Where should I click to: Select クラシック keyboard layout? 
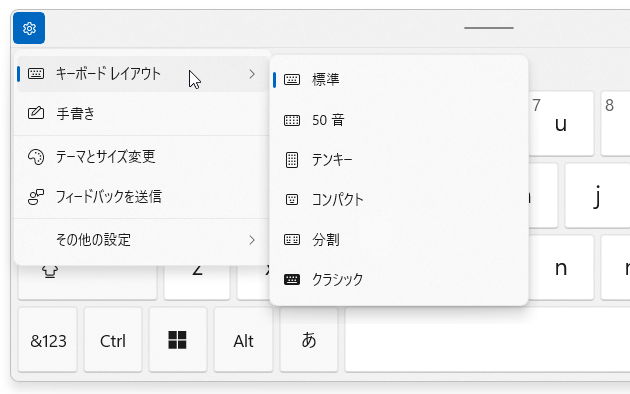click(399, 280)
